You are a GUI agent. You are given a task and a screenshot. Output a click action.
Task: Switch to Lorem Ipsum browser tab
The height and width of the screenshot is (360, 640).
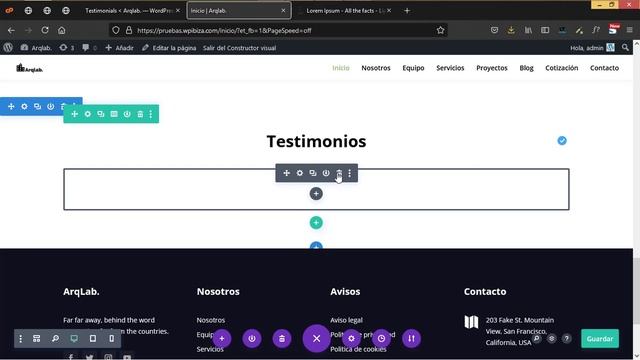[345, 11]
